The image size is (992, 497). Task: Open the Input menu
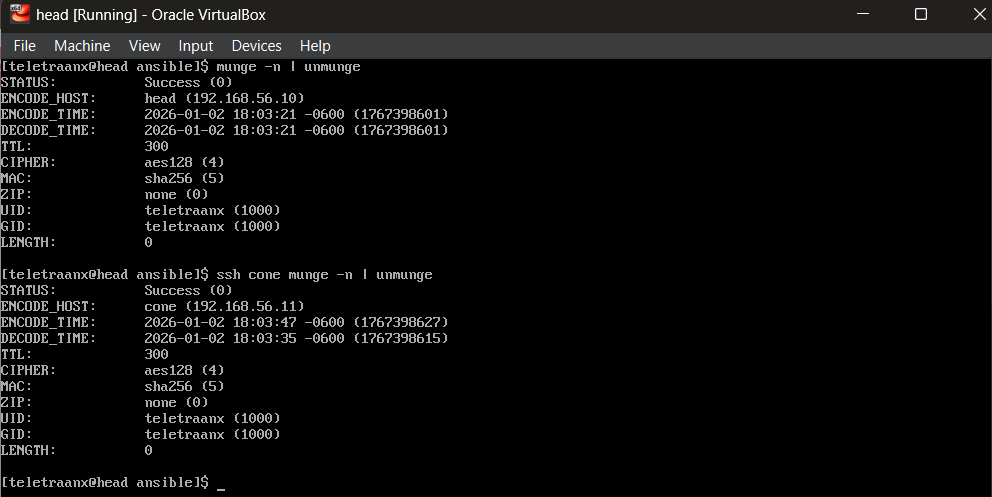195,46
